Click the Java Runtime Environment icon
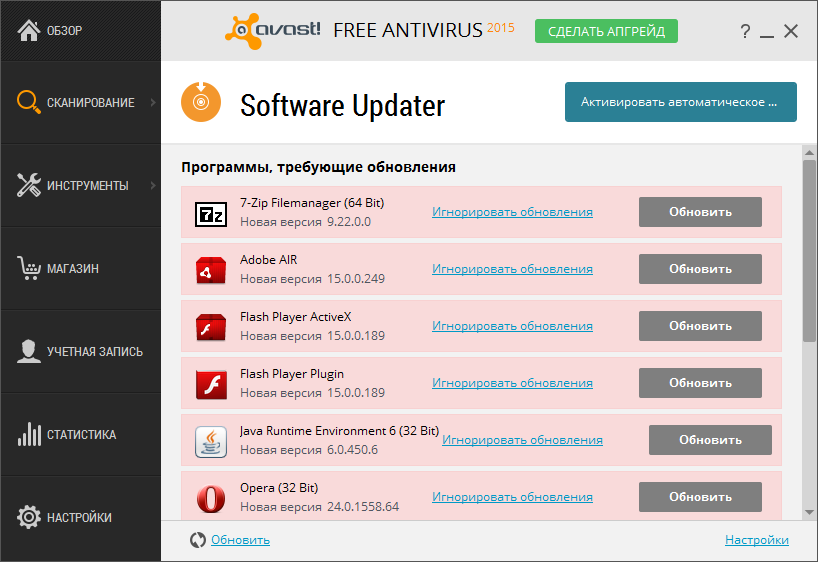This screenshot has height=562, width=818. pyautogui.click(x=211, y=442)
